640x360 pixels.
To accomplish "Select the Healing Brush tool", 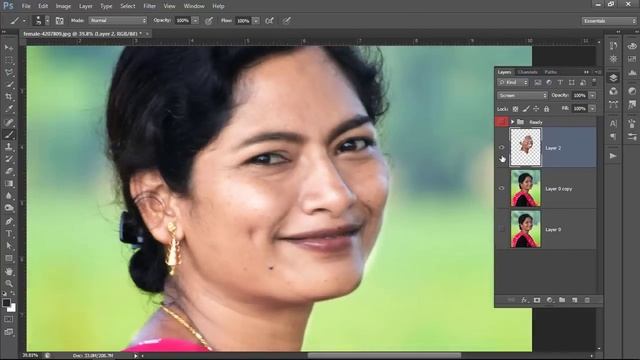I will coord(9,122).
